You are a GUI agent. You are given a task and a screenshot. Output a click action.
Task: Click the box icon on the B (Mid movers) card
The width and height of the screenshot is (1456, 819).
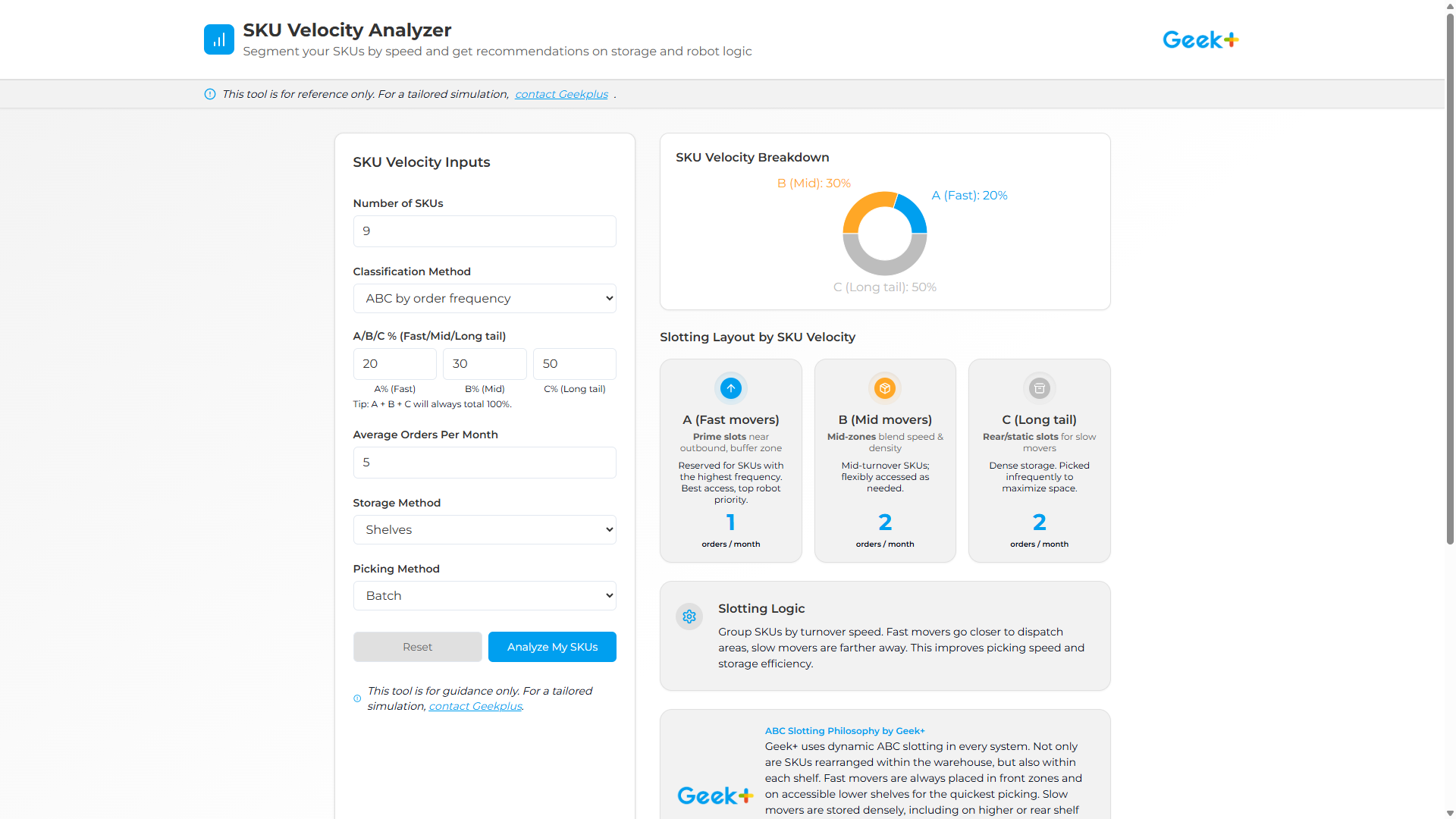click(x=884, y=388)
